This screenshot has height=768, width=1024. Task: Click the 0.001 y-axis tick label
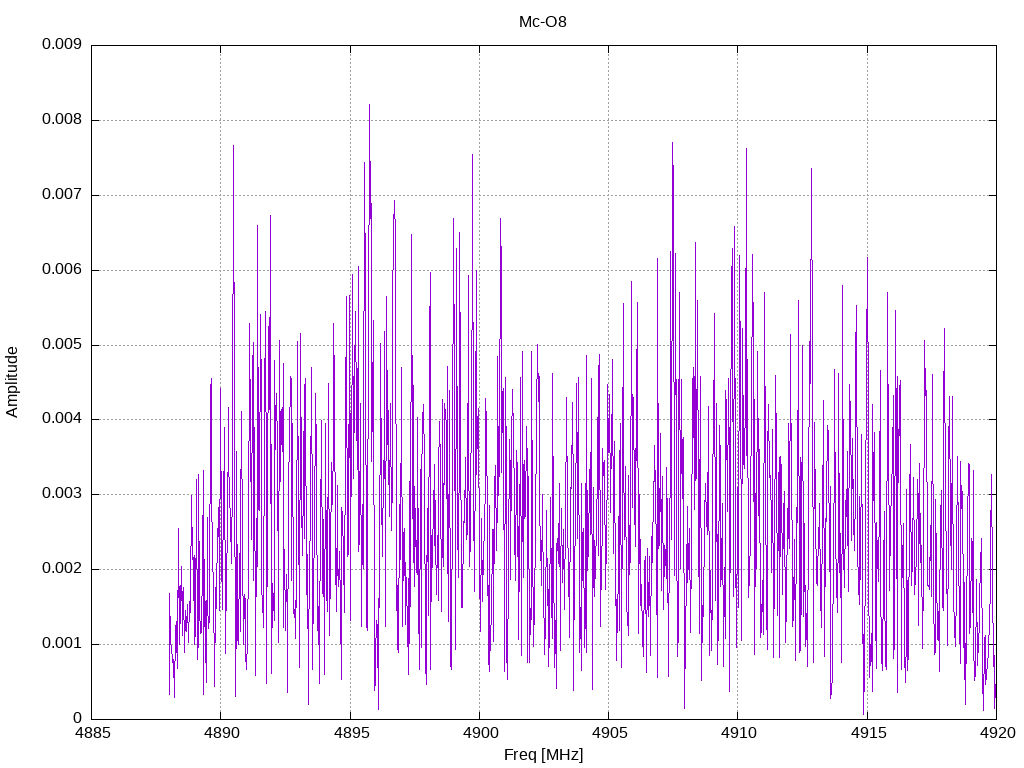coord(62,643)
